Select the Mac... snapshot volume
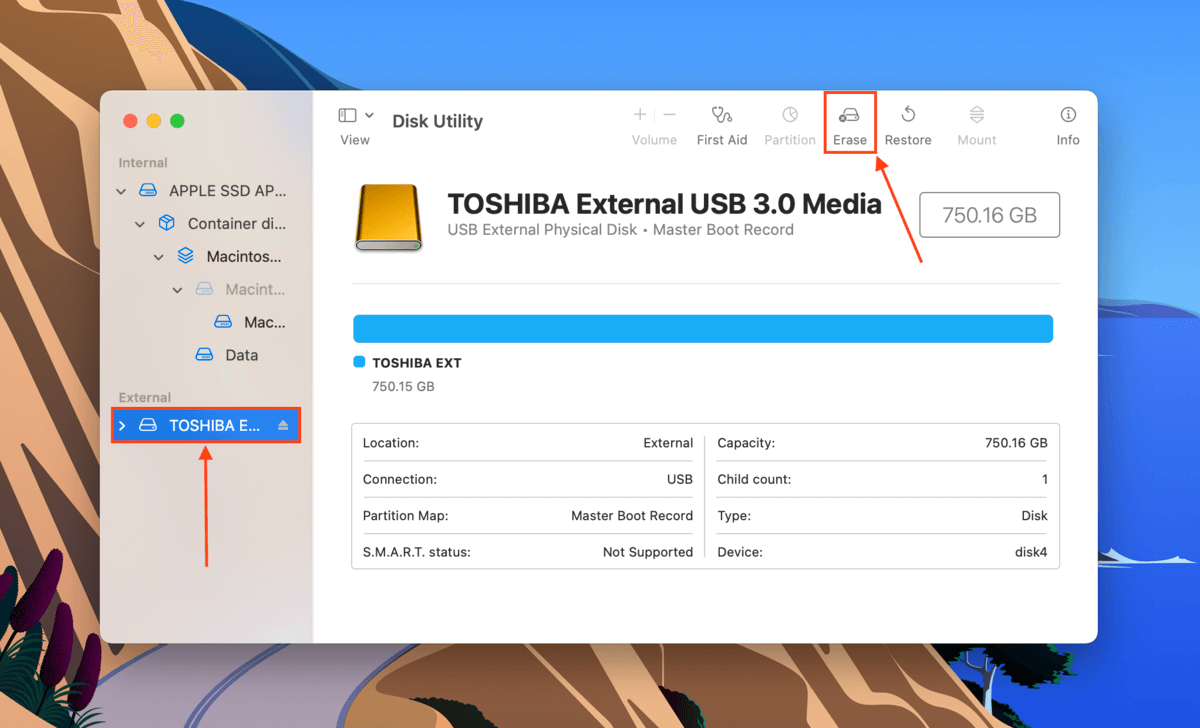This screenshot has height=728, width=1200. (265, 323)
